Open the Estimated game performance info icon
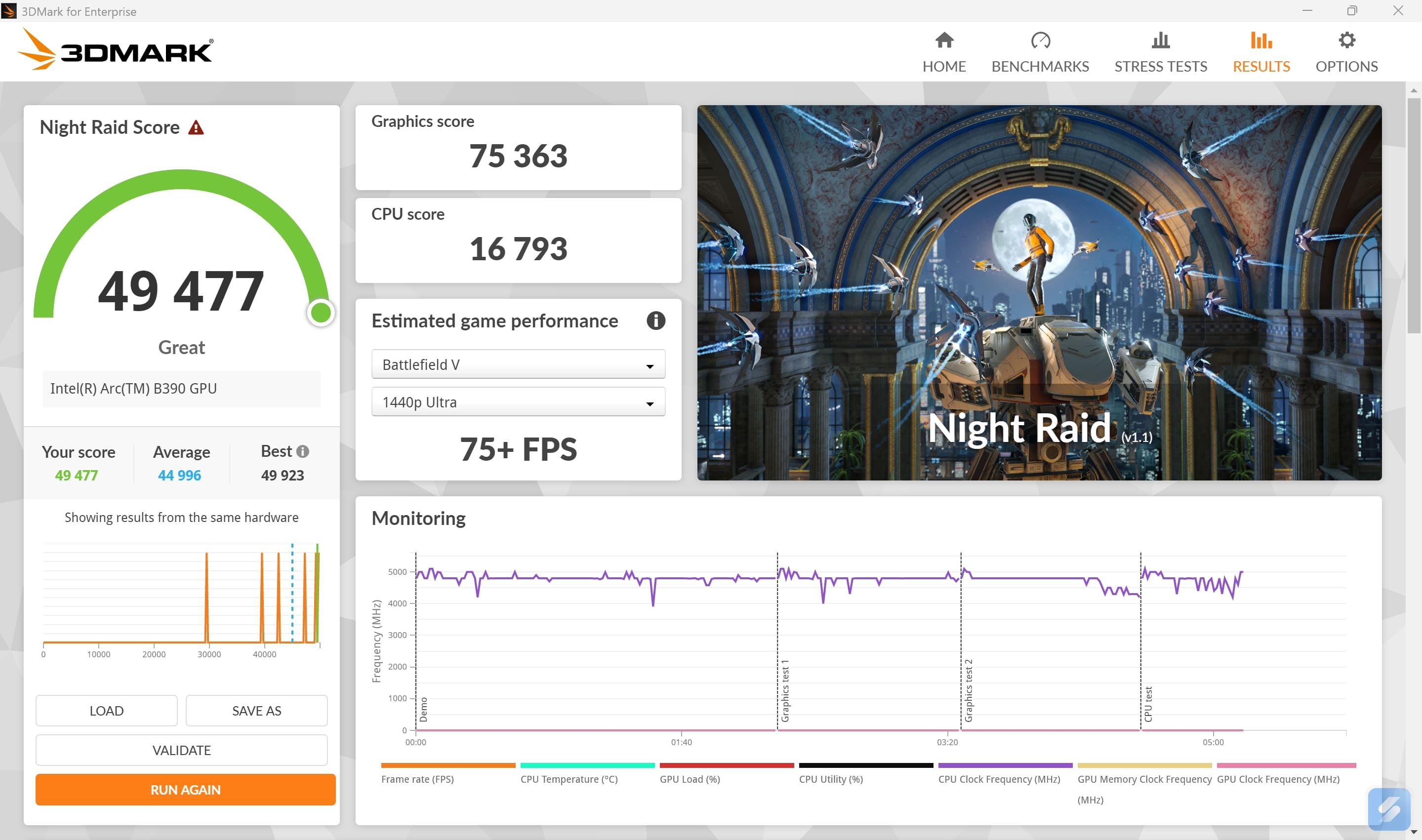1422x840 pixels. 655,321
